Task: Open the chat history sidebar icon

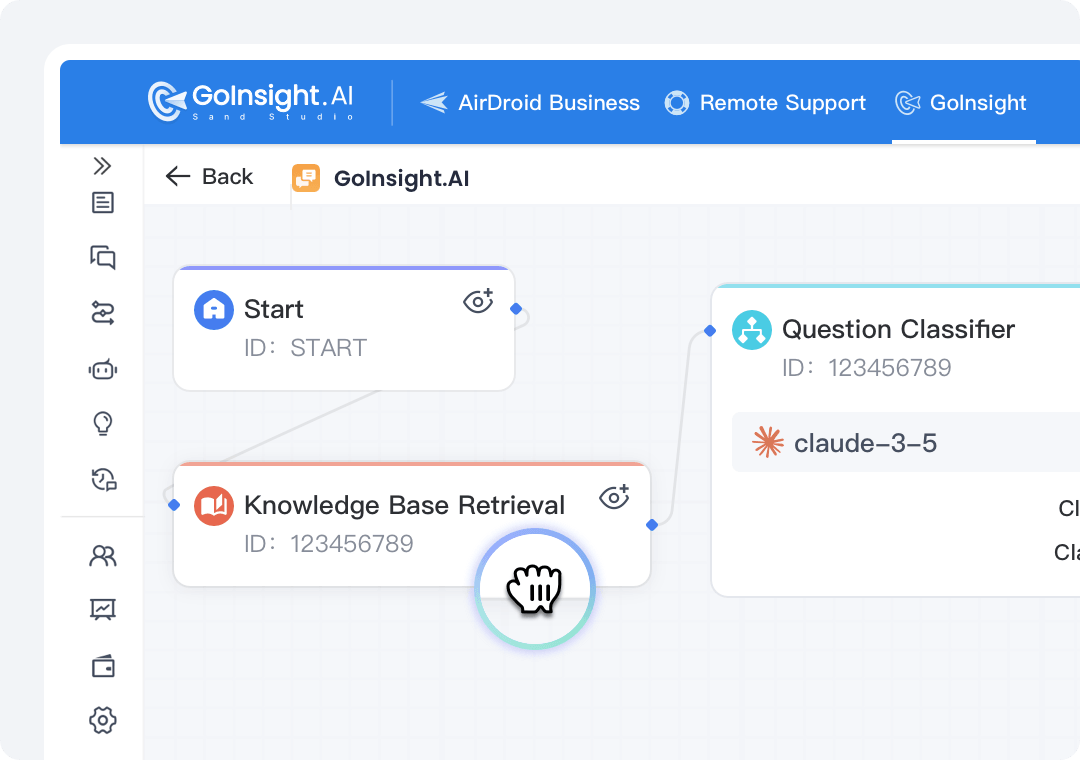Action: coord(103,480)
